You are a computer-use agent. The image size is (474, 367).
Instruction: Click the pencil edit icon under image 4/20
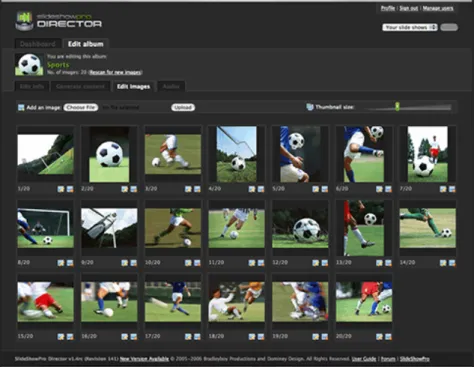(x=252, y=189)
